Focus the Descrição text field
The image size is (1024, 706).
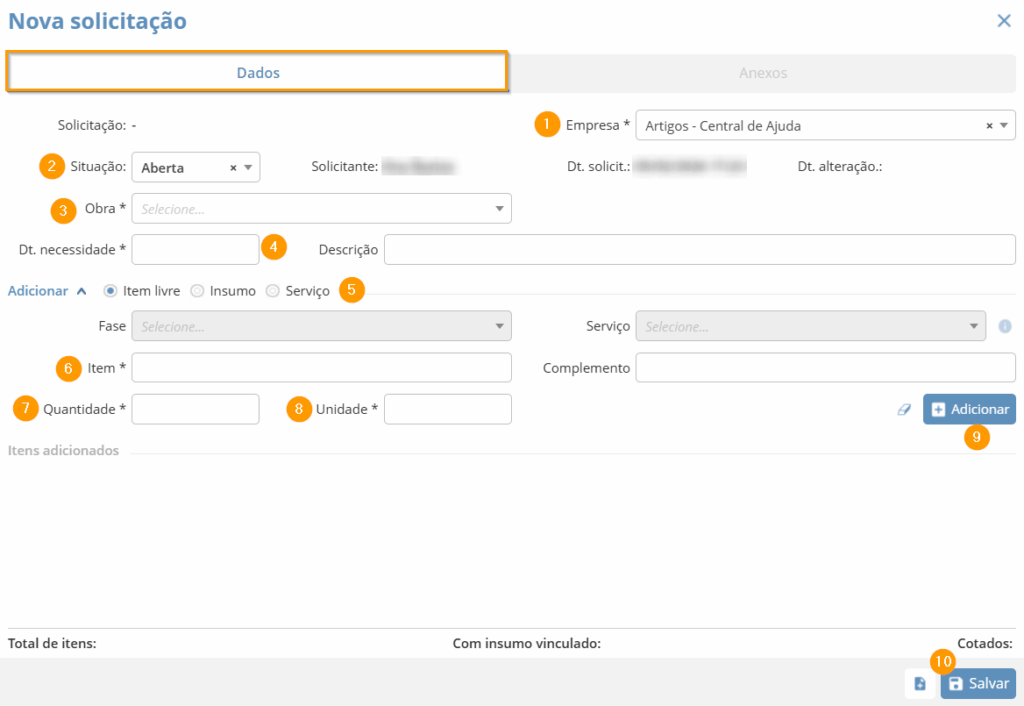(699, 250)
